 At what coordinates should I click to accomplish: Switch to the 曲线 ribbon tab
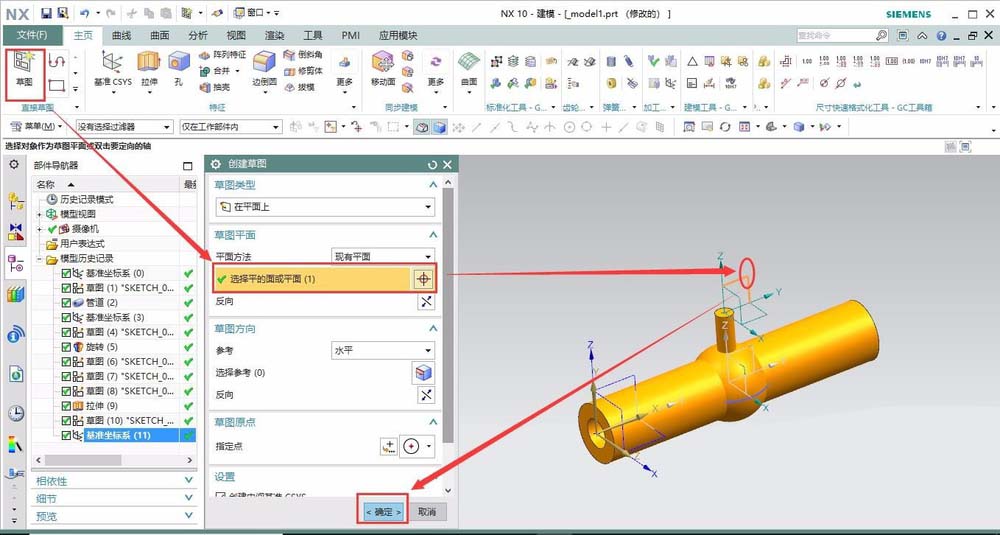(x=121, y=36)
